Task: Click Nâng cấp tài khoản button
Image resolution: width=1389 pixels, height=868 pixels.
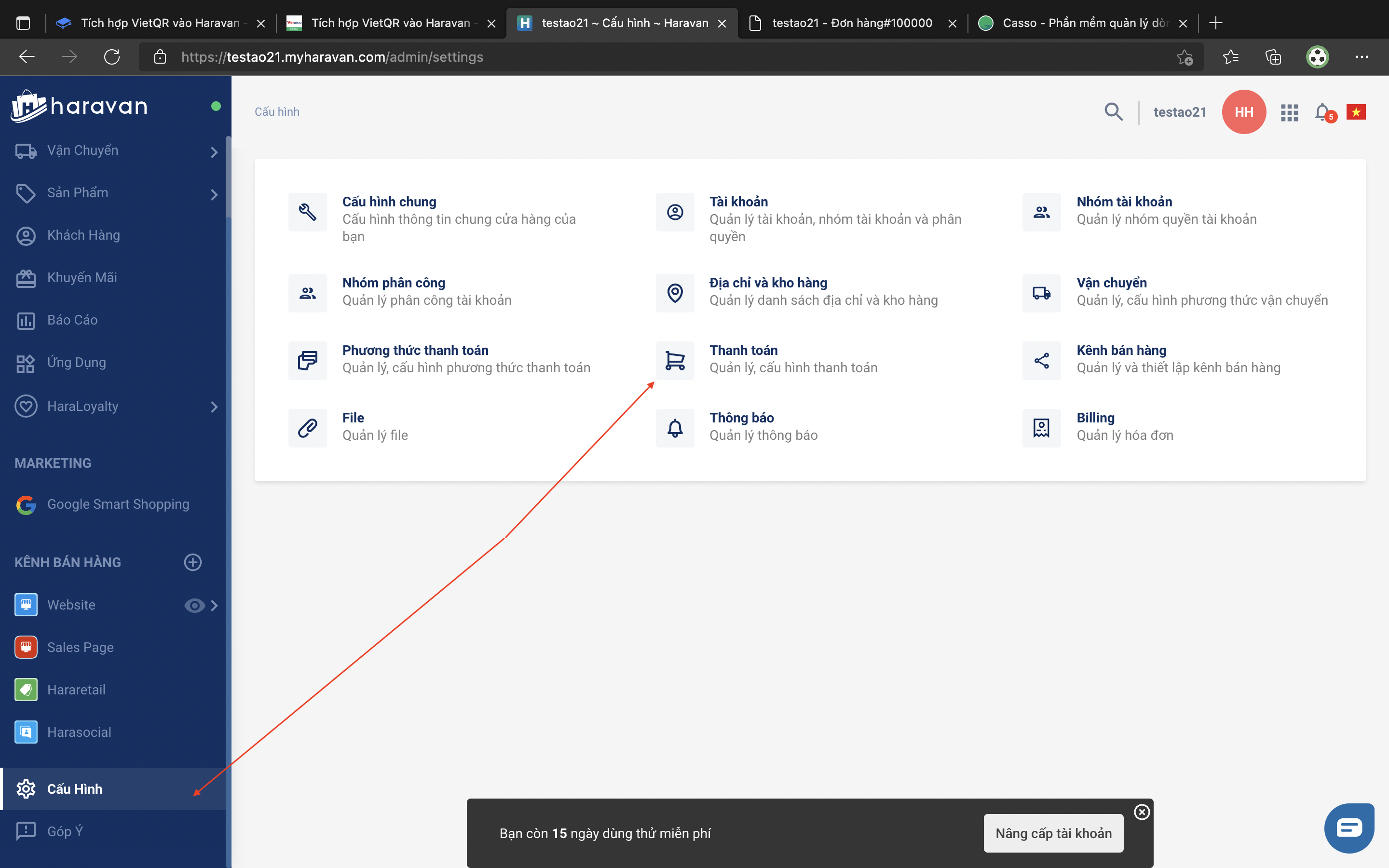Action: tap(1053, 833)
